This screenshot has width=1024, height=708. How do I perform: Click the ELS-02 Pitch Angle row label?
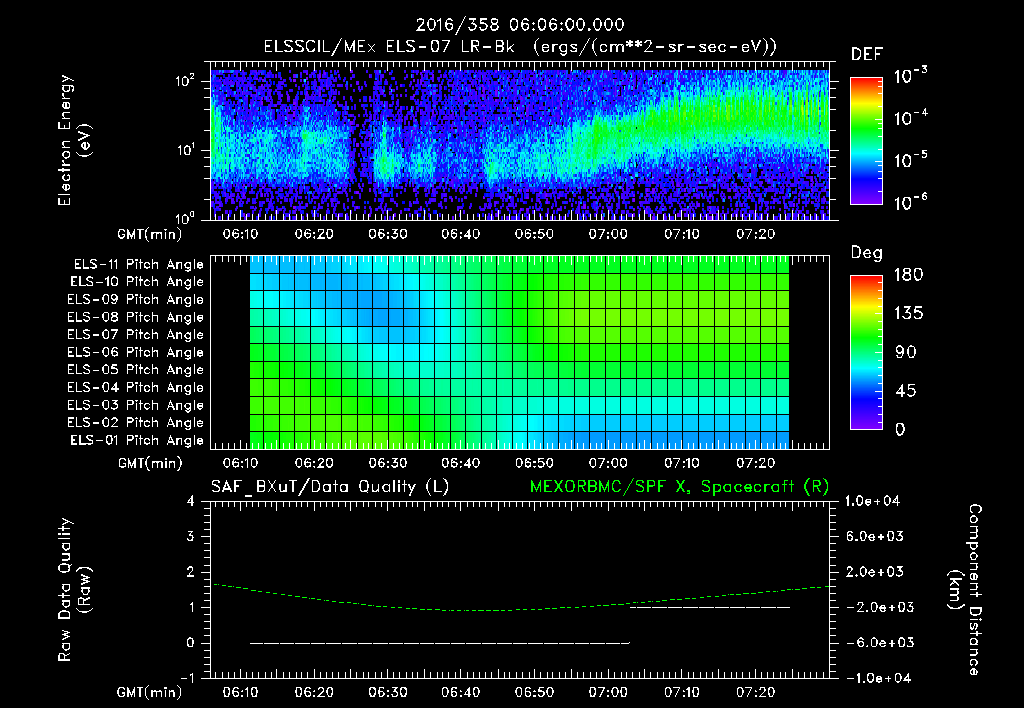click(x=136, y=423)
